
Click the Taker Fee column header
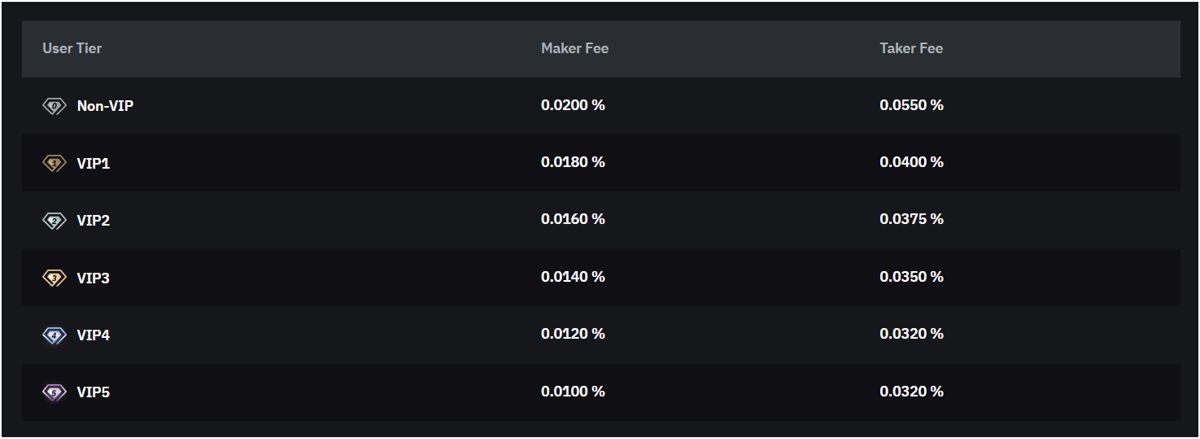click(x=911, y=48)
